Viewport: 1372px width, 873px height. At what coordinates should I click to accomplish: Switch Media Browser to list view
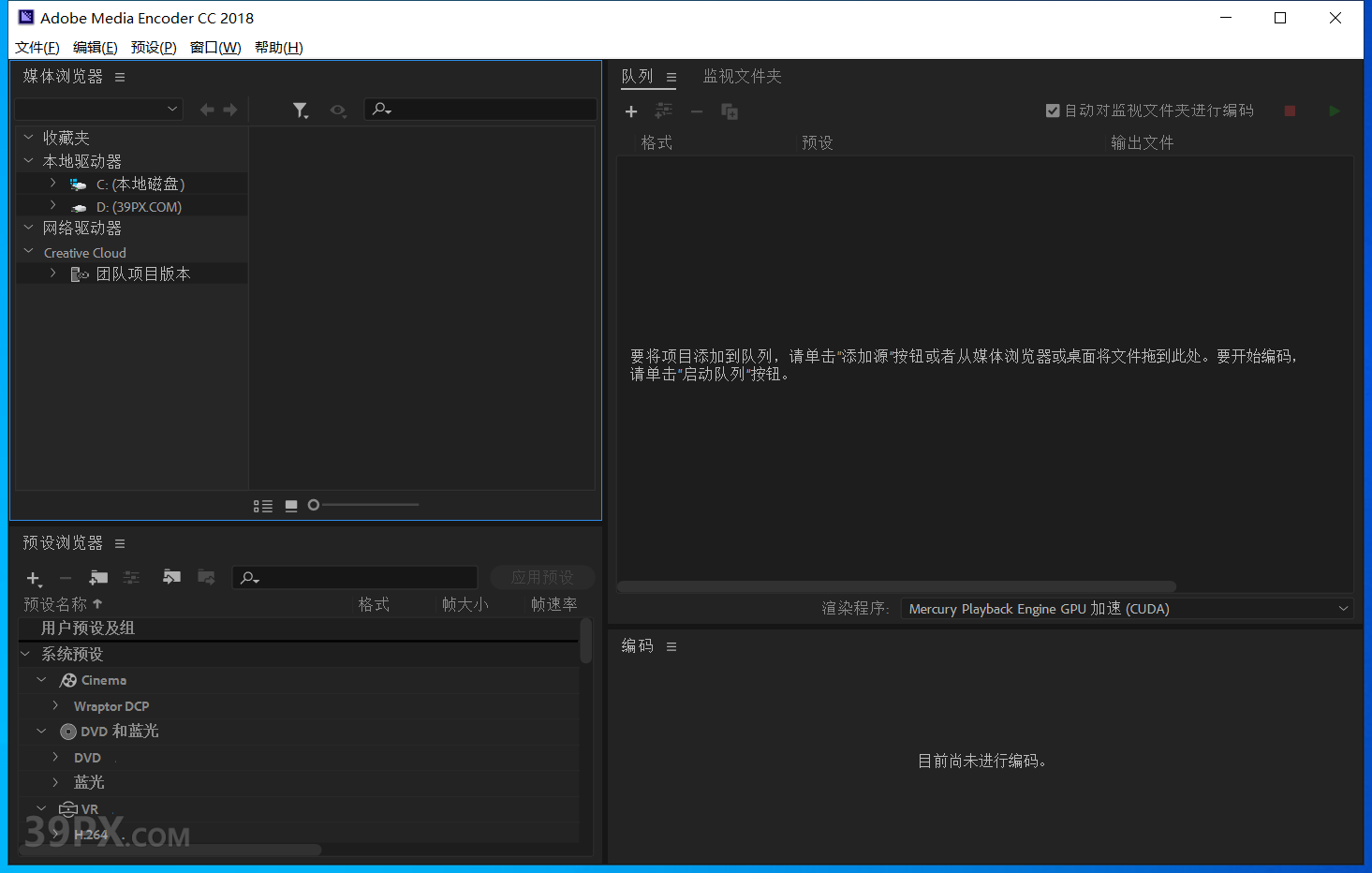pos(263,506)
